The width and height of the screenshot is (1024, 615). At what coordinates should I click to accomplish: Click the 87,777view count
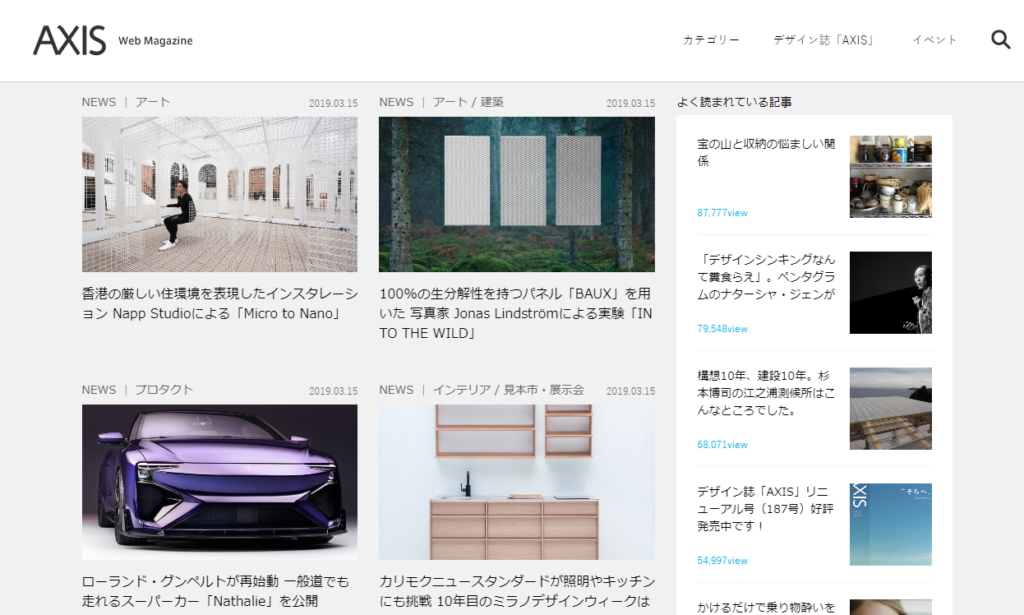pos(722,213)
